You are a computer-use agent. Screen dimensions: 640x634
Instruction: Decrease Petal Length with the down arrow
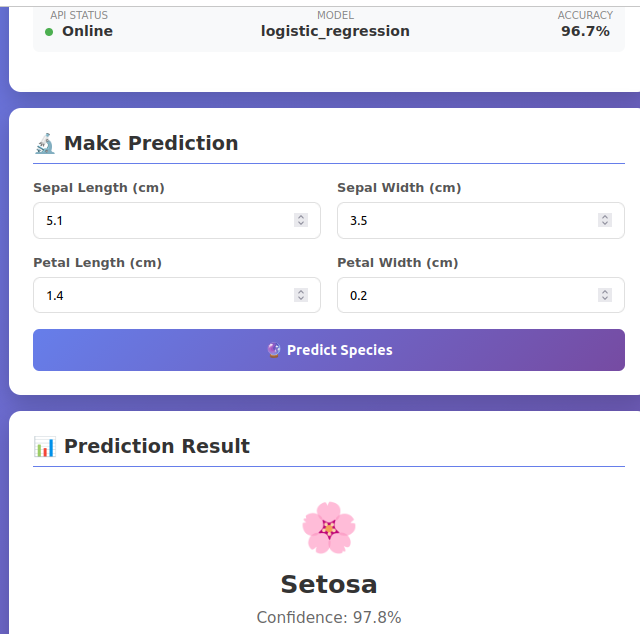point(301,299)
